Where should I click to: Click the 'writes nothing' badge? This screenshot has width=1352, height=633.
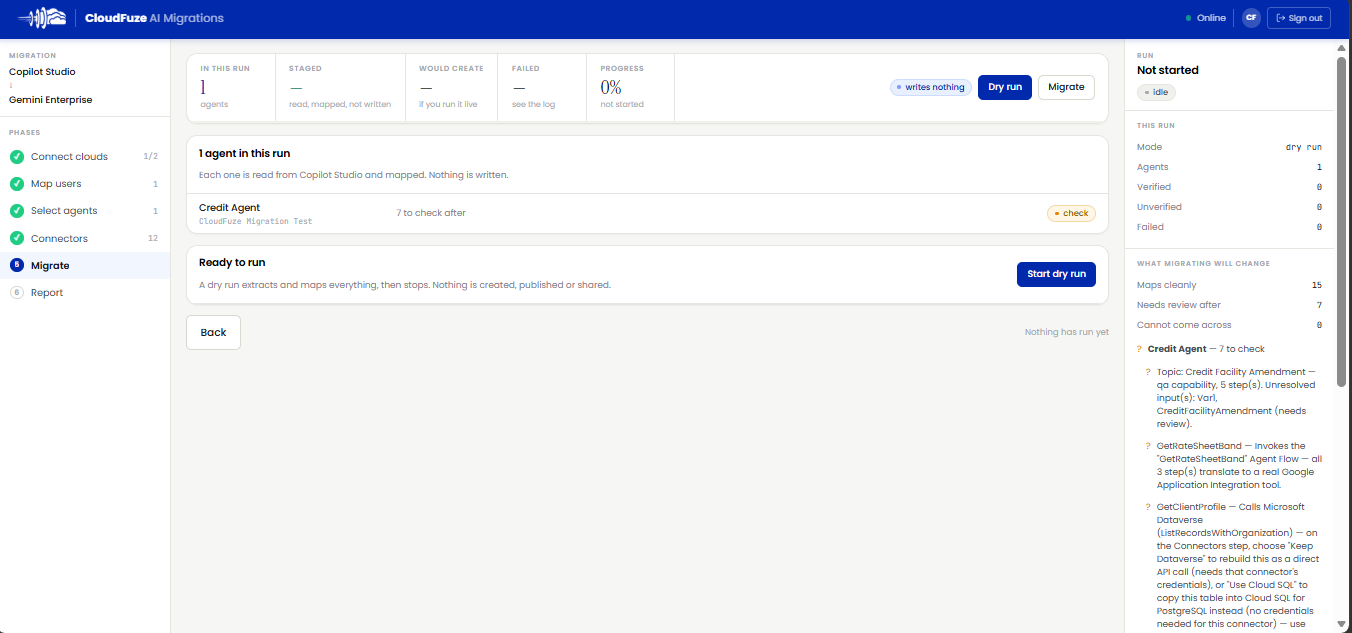coord(931,87)
